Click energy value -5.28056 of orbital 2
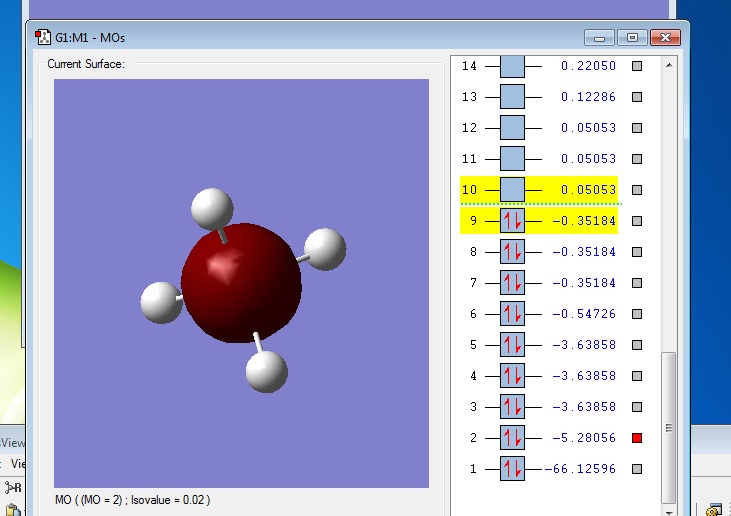731x516 pixels. 584,438
